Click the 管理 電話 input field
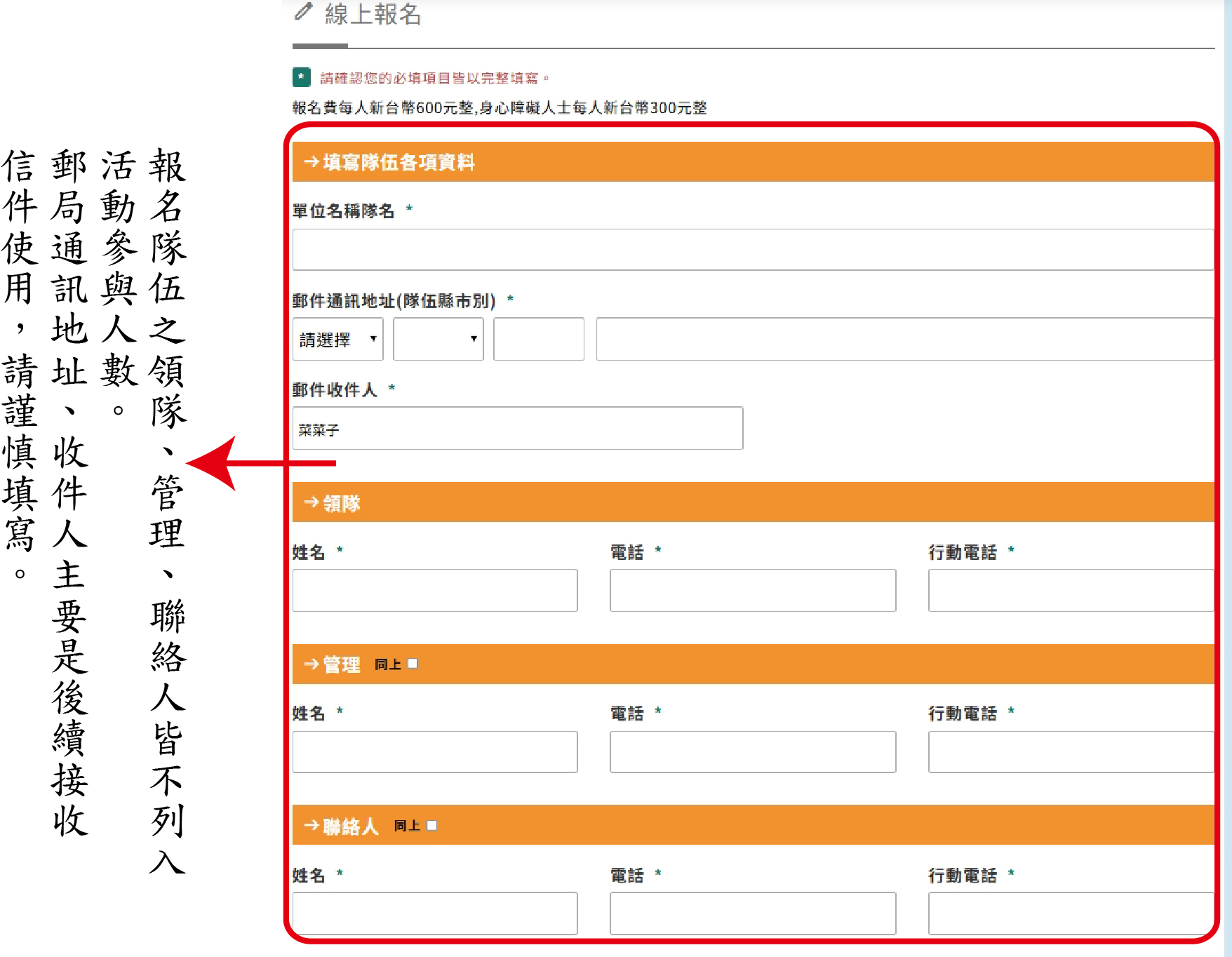Image resolution: width=1232 pixels, height=957 pixels. [753, 752]
